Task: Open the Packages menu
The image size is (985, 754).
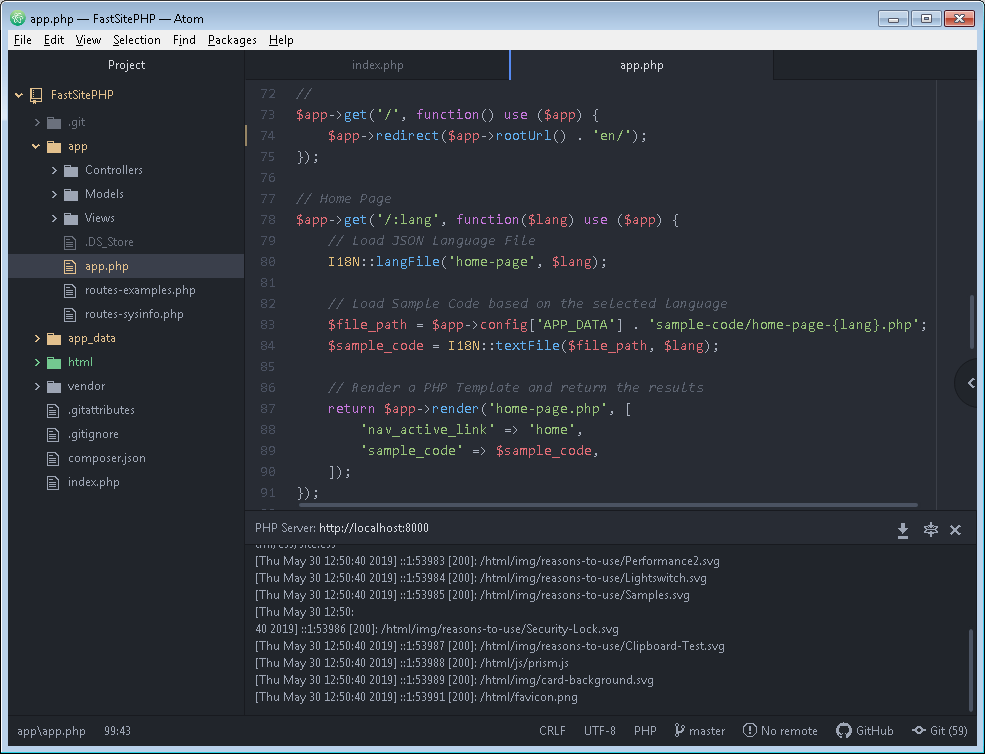Action: pos(232,40)
